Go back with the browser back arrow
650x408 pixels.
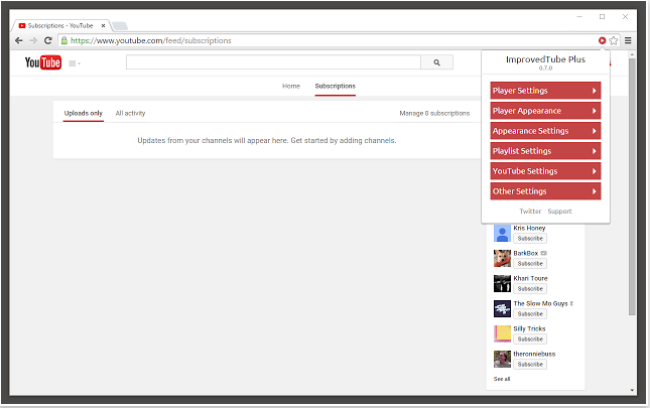19,40
